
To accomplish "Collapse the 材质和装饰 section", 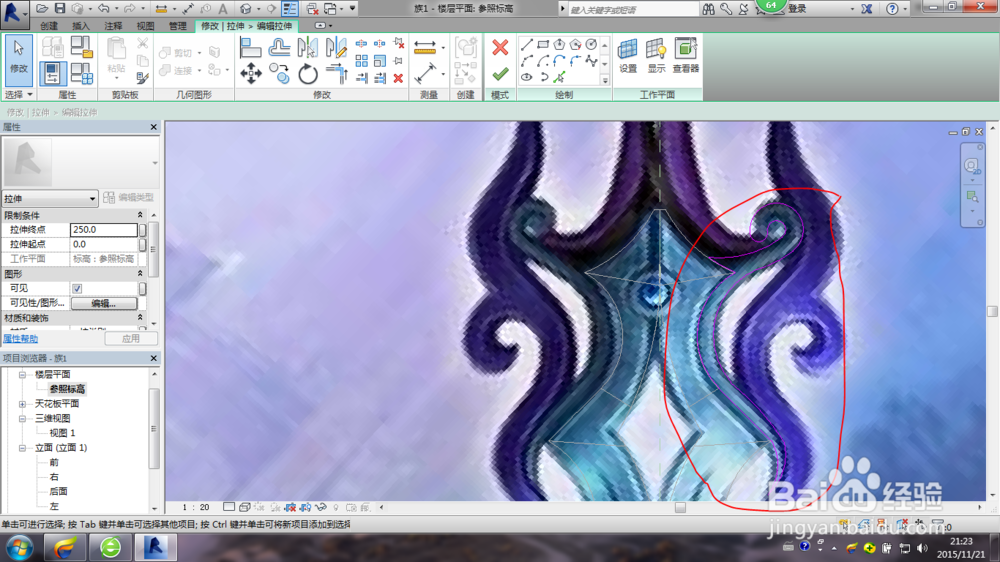I will [x=140, y=317].
